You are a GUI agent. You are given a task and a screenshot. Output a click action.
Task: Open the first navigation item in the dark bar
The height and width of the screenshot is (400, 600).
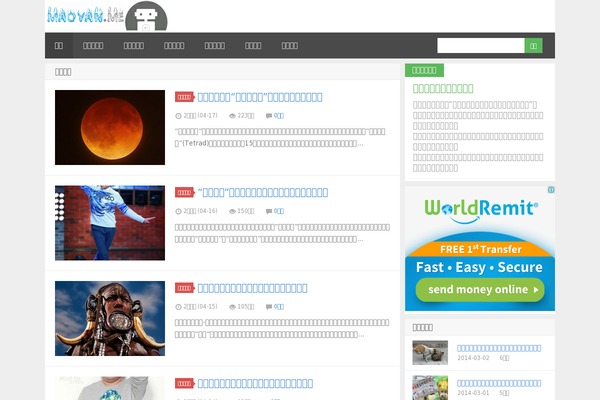click(59, 46)
